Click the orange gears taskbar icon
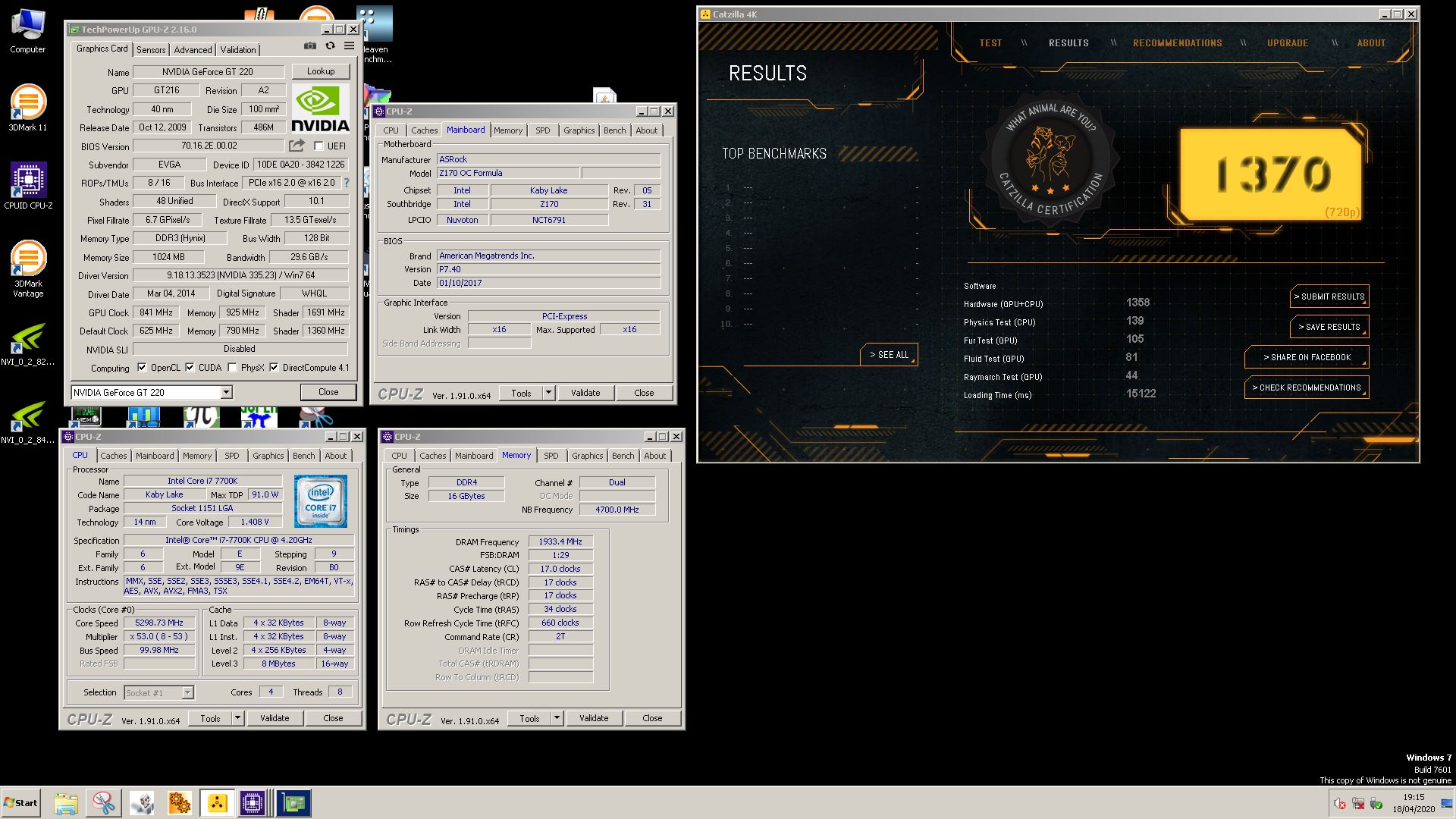This screenshot has height=819, width=1456. point(180,803)
